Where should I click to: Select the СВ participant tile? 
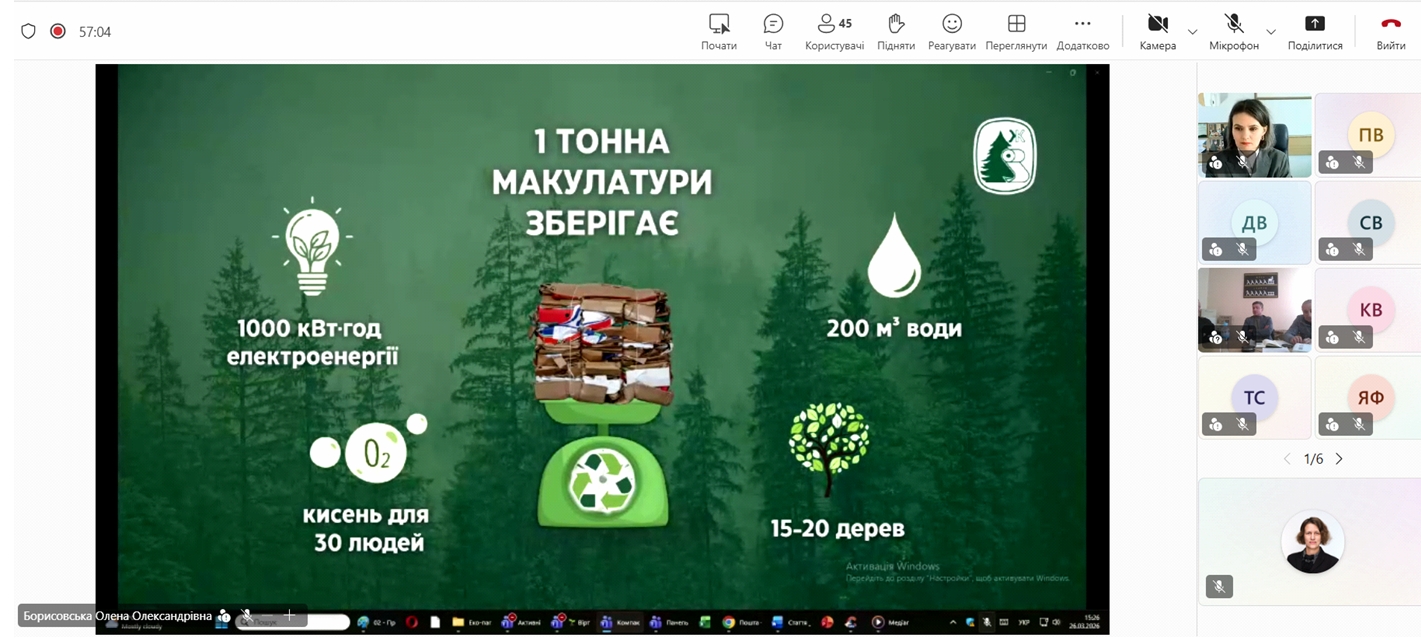(1368, 222)
